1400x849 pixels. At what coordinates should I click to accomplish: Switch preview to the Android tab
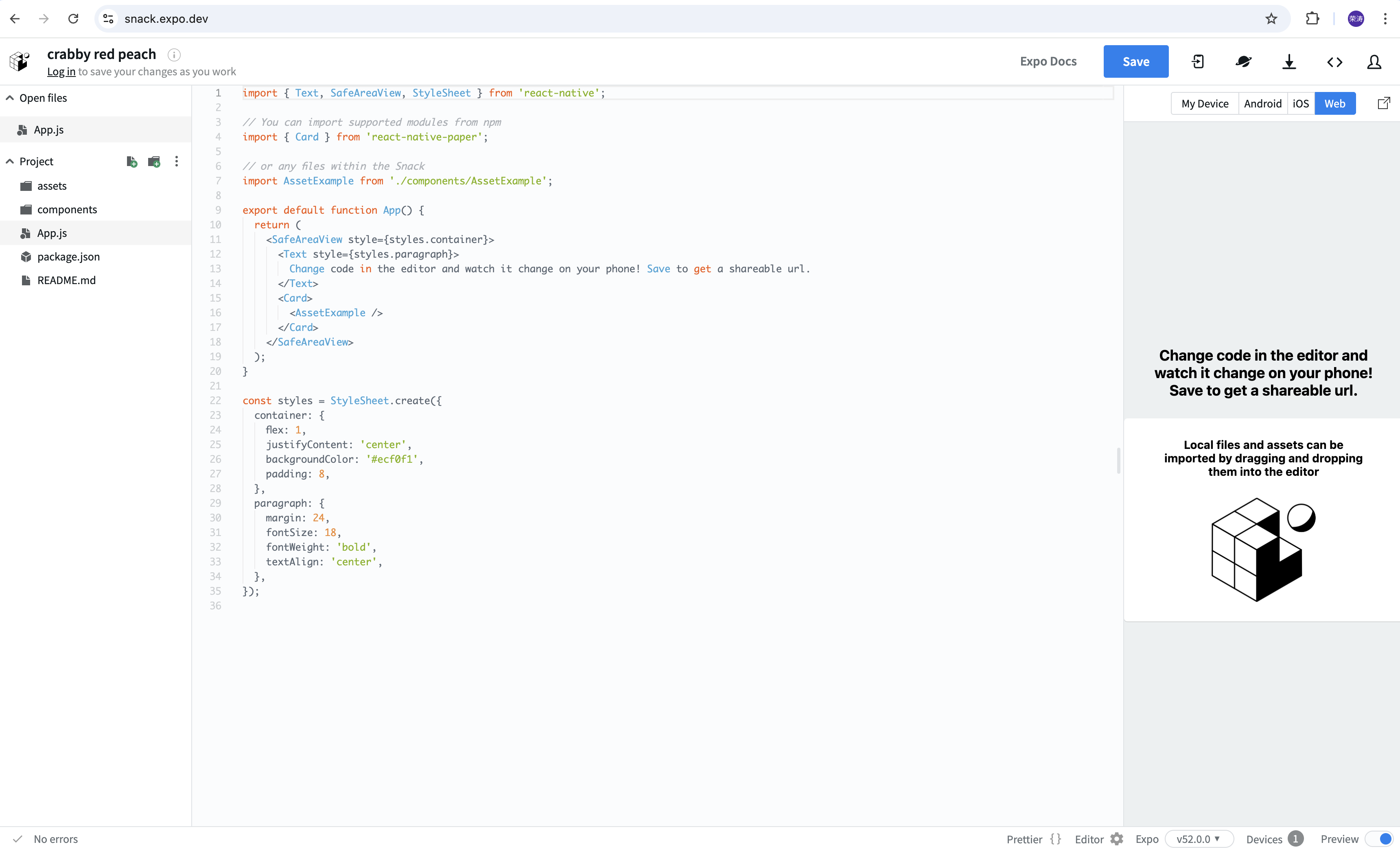[x=1262, y=103]
